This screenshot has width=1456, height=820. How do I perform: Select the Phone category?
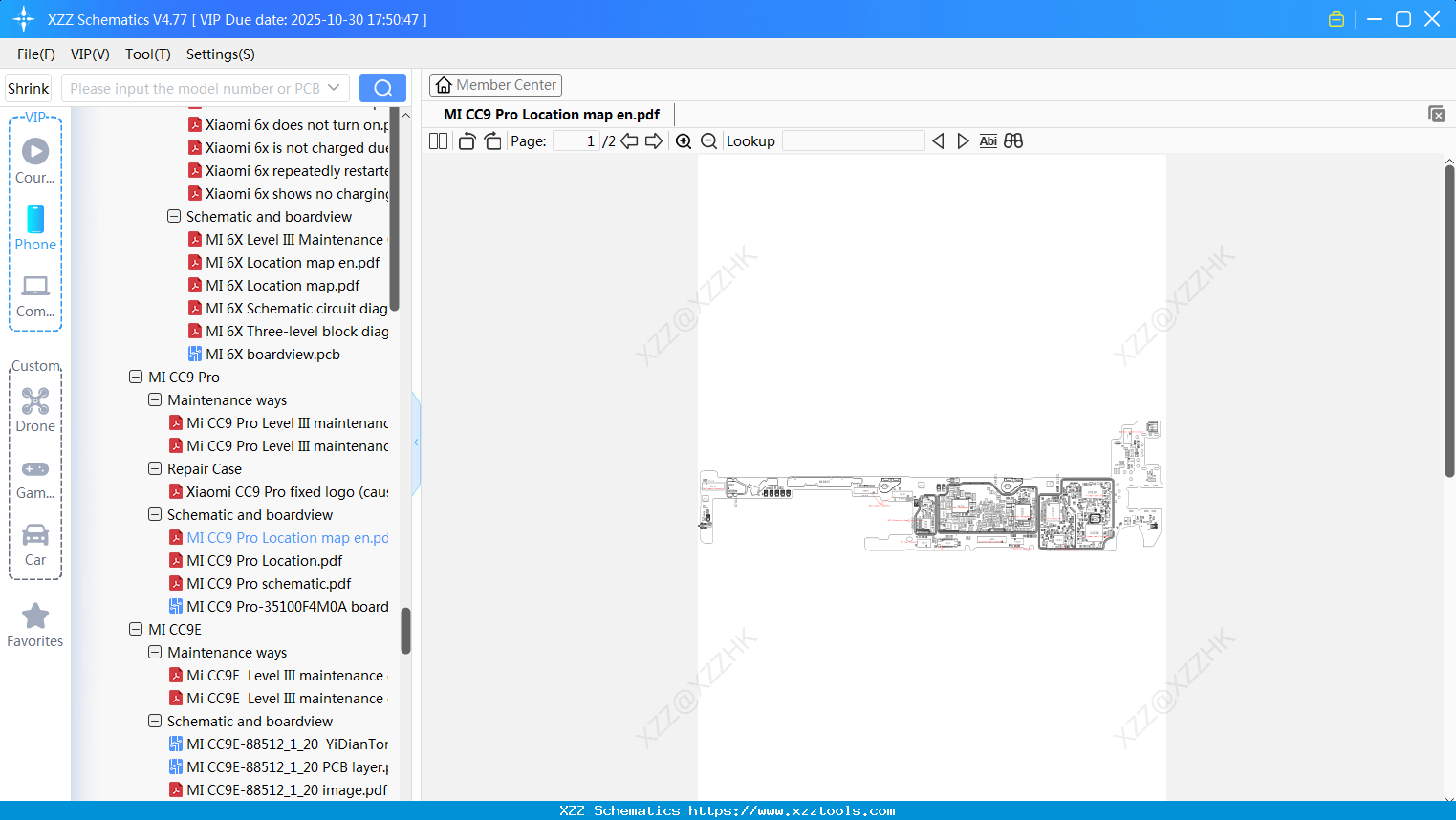click(x=35, y=228)
